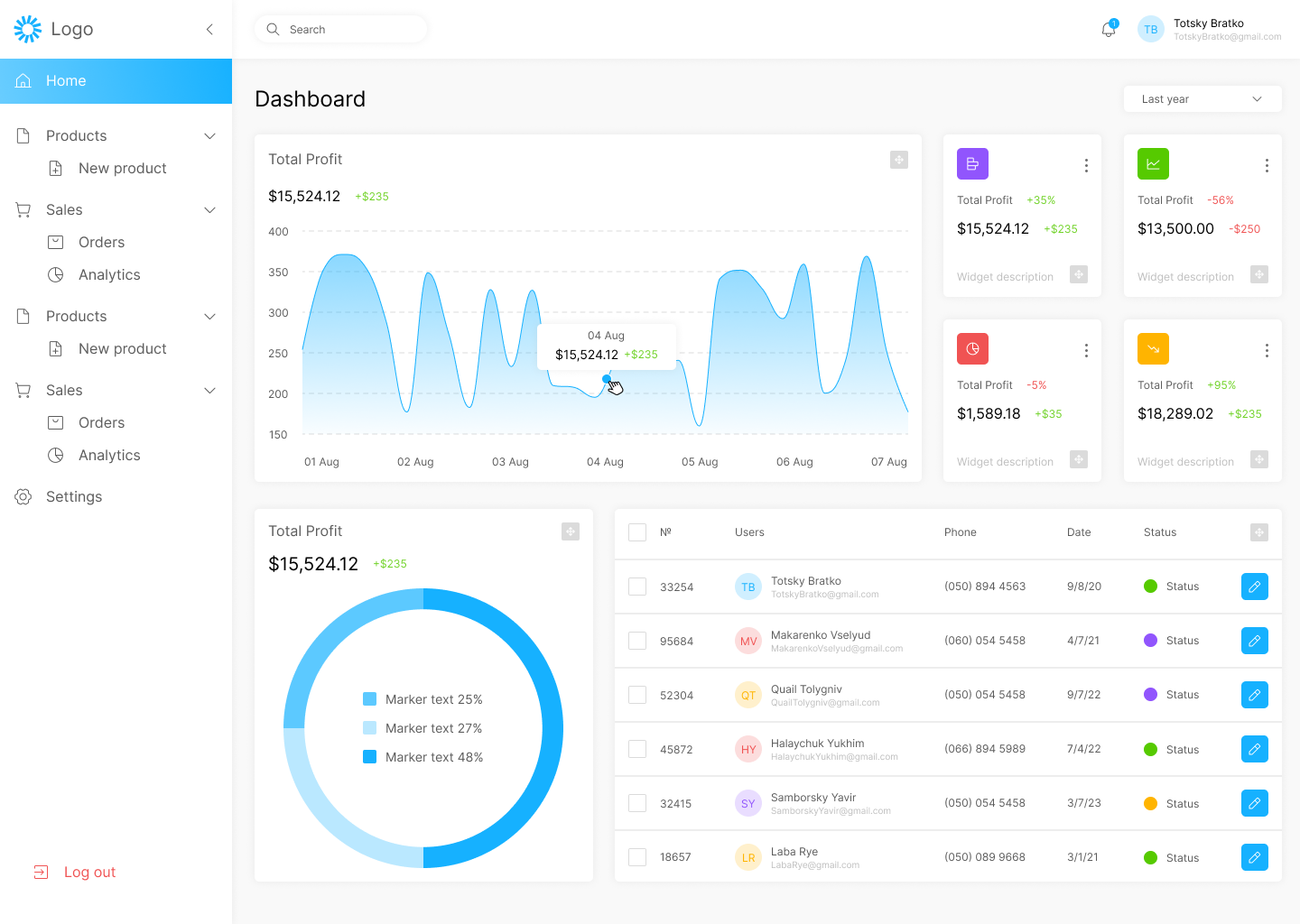Viewport: 1300px width, 924px height.
Task: Click phone number (066) 894 5989
Action: tap(985, 749)
